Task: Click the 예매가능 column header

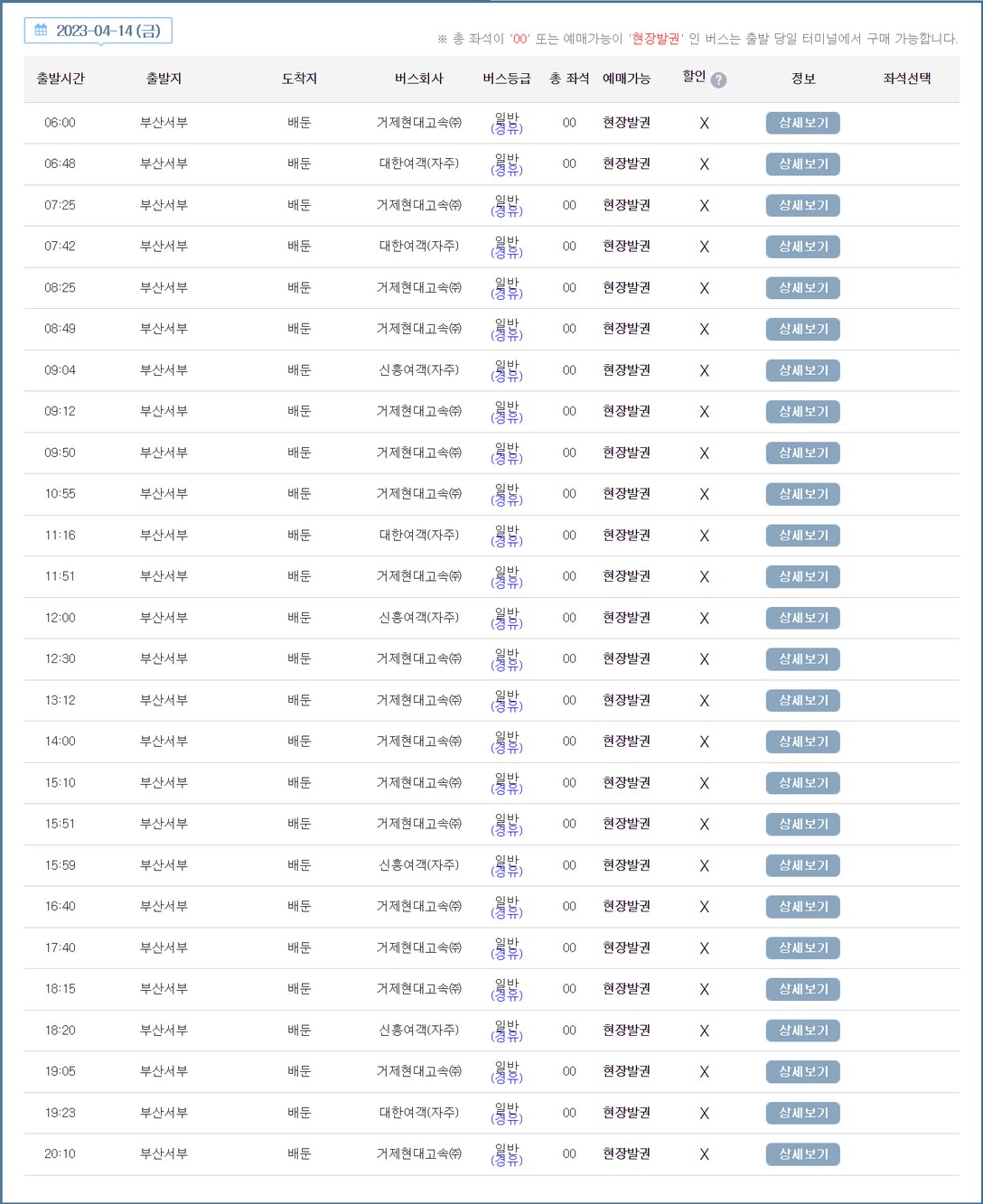Action: tap(626, 79)
